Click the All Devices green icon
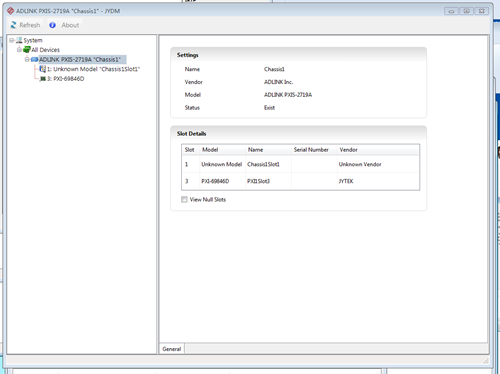Image resolution: width=500 pixels, height=374 pixels. 27,50
